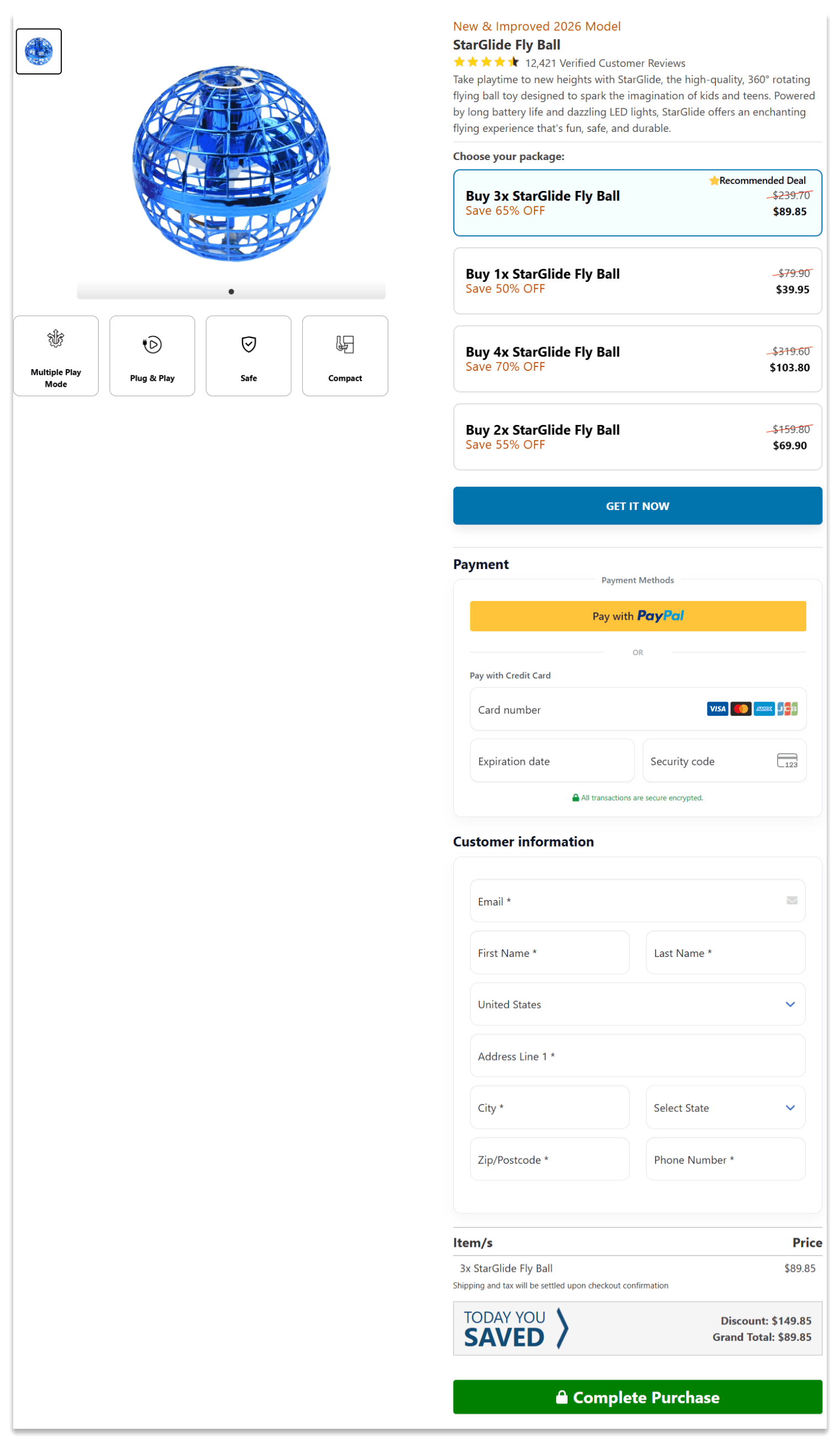The image size is (840, 1442).
Task: Click the 'Save 55% OFF' text
Action: (x=505, y=445)
